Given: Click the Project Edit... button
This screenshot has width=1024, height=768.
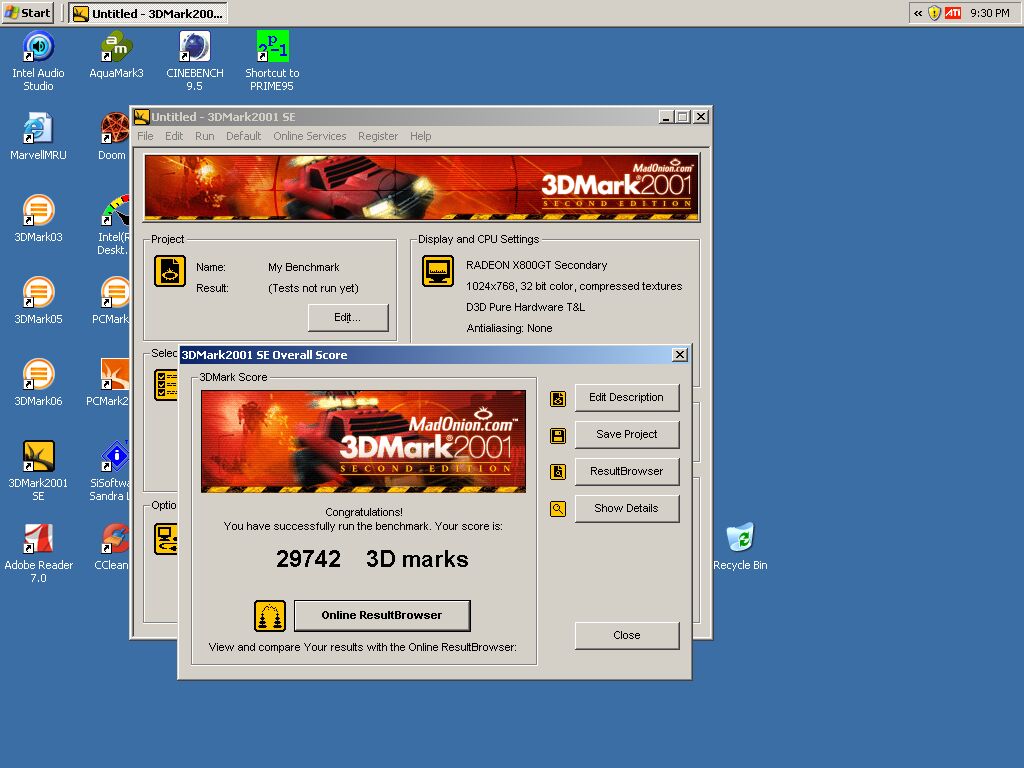Looking at the screenshot, I should coord(347,317).
